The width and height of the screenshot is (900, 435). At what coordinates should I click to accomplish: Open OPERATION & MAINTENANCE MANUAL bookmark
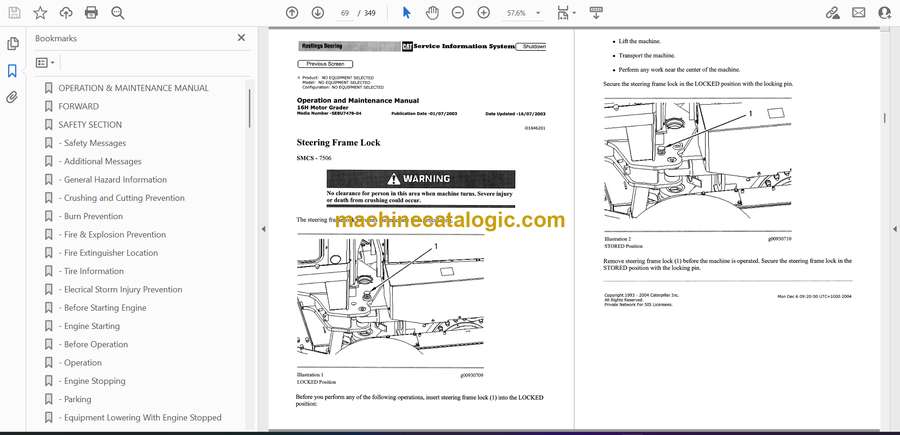133,88
